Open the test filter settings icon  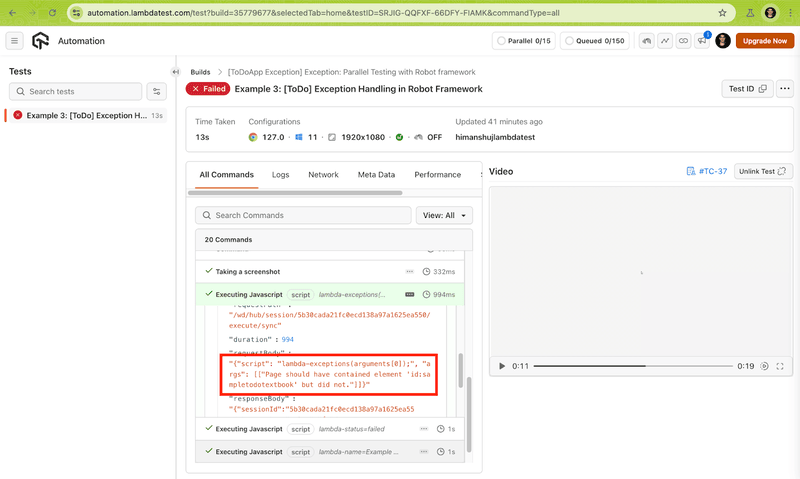tap(157, 91)
